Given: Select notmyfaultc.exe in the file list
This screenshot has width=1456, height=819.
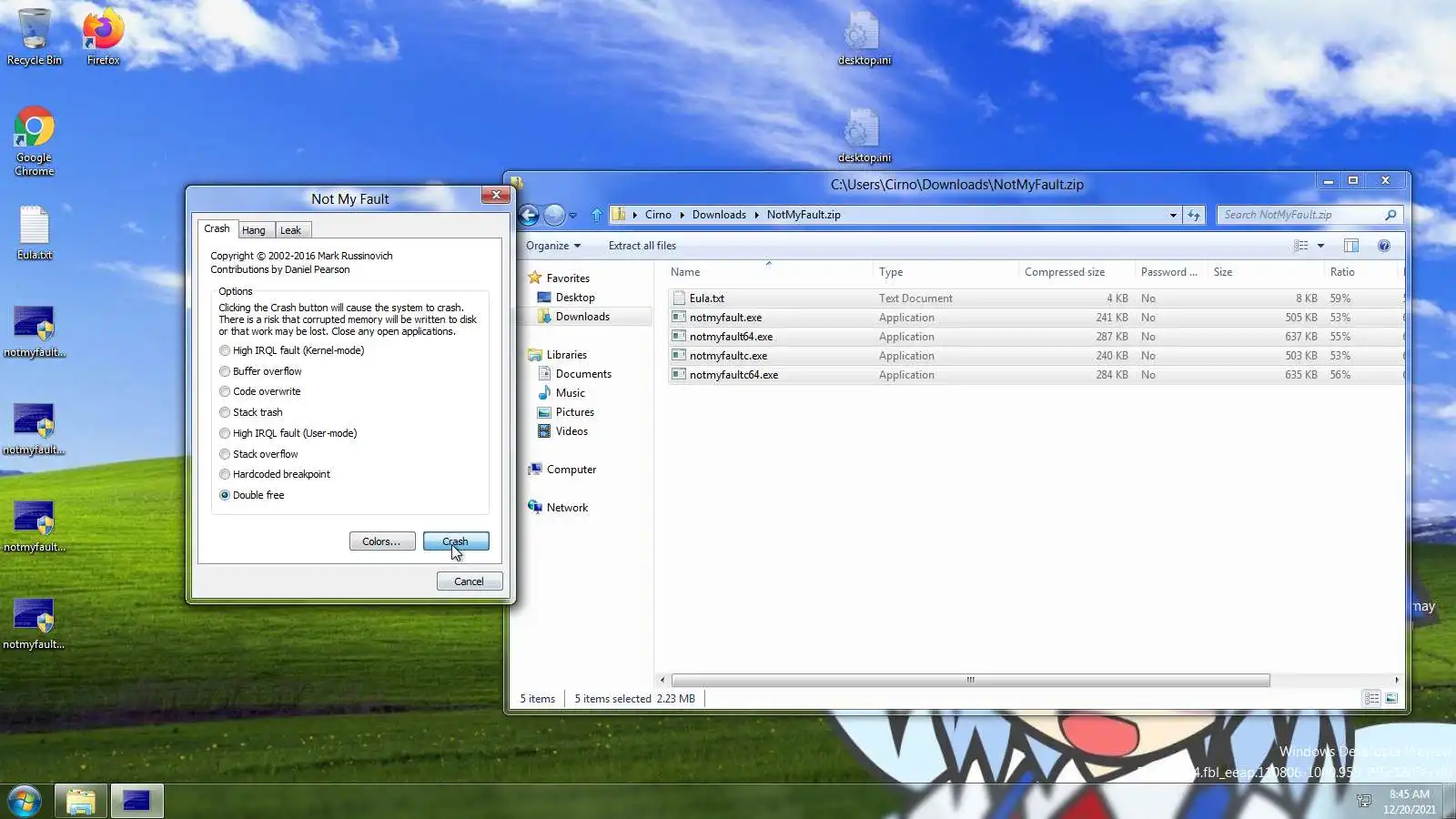Looking at the screenshot, I should pos(1035,356).
